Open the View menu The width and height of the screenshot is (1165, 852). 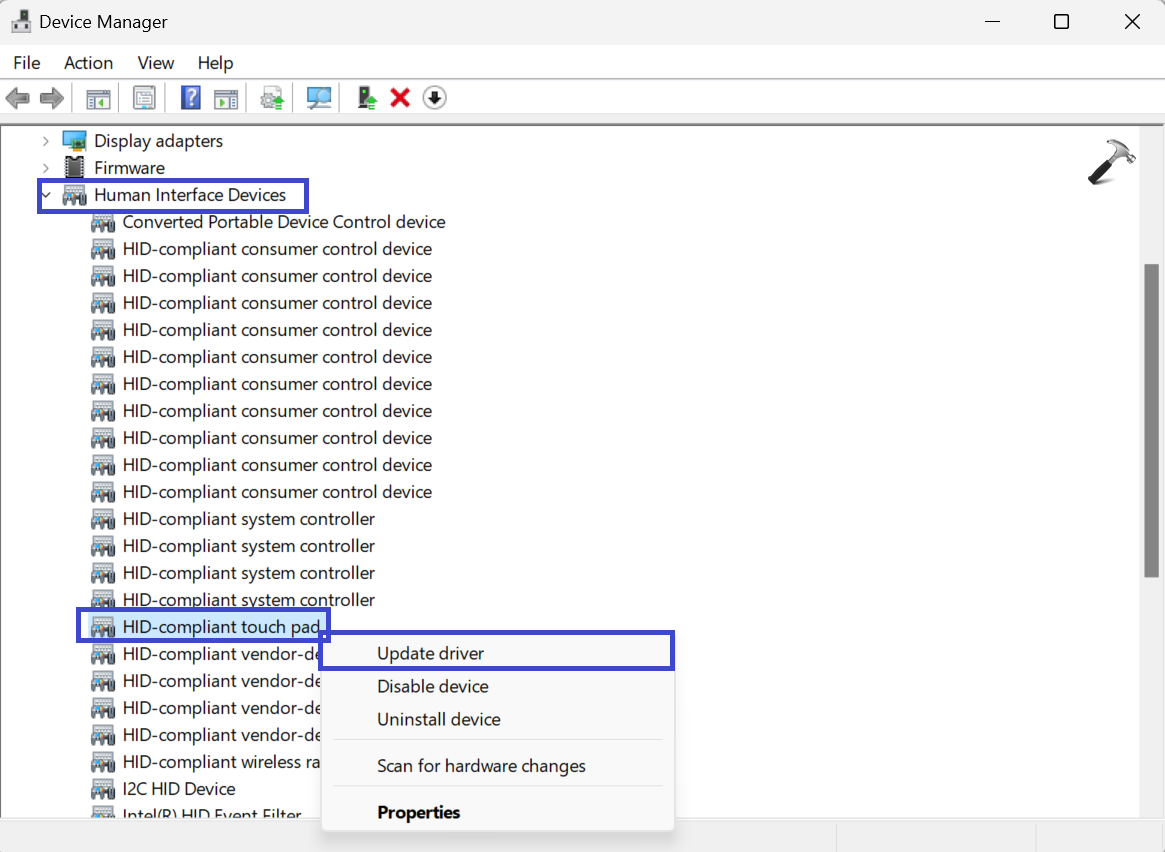click(155, 63)
